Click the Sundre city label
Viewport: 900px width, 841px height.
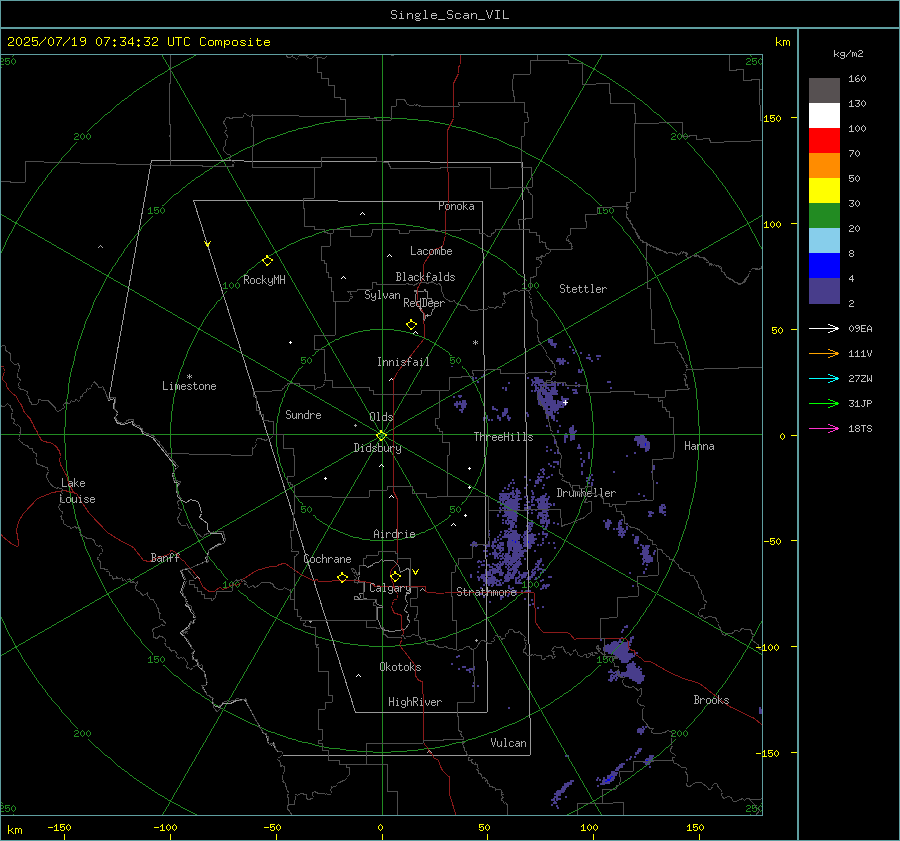pyautogui.click(x=303, y=414)
